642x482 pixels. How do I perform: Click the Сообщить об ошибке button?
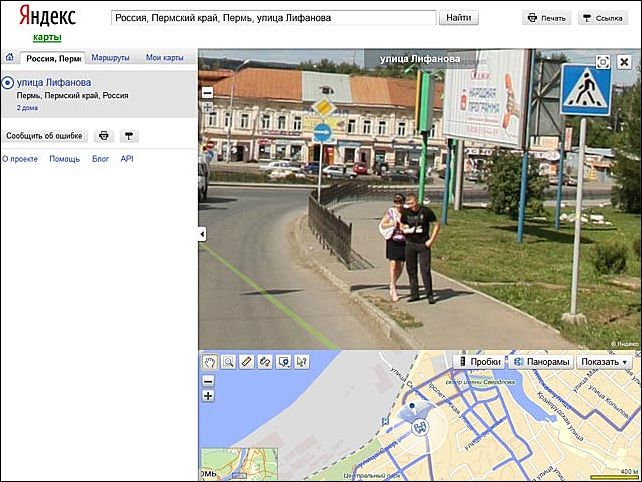pyautogui.click(x=46, y=135)
